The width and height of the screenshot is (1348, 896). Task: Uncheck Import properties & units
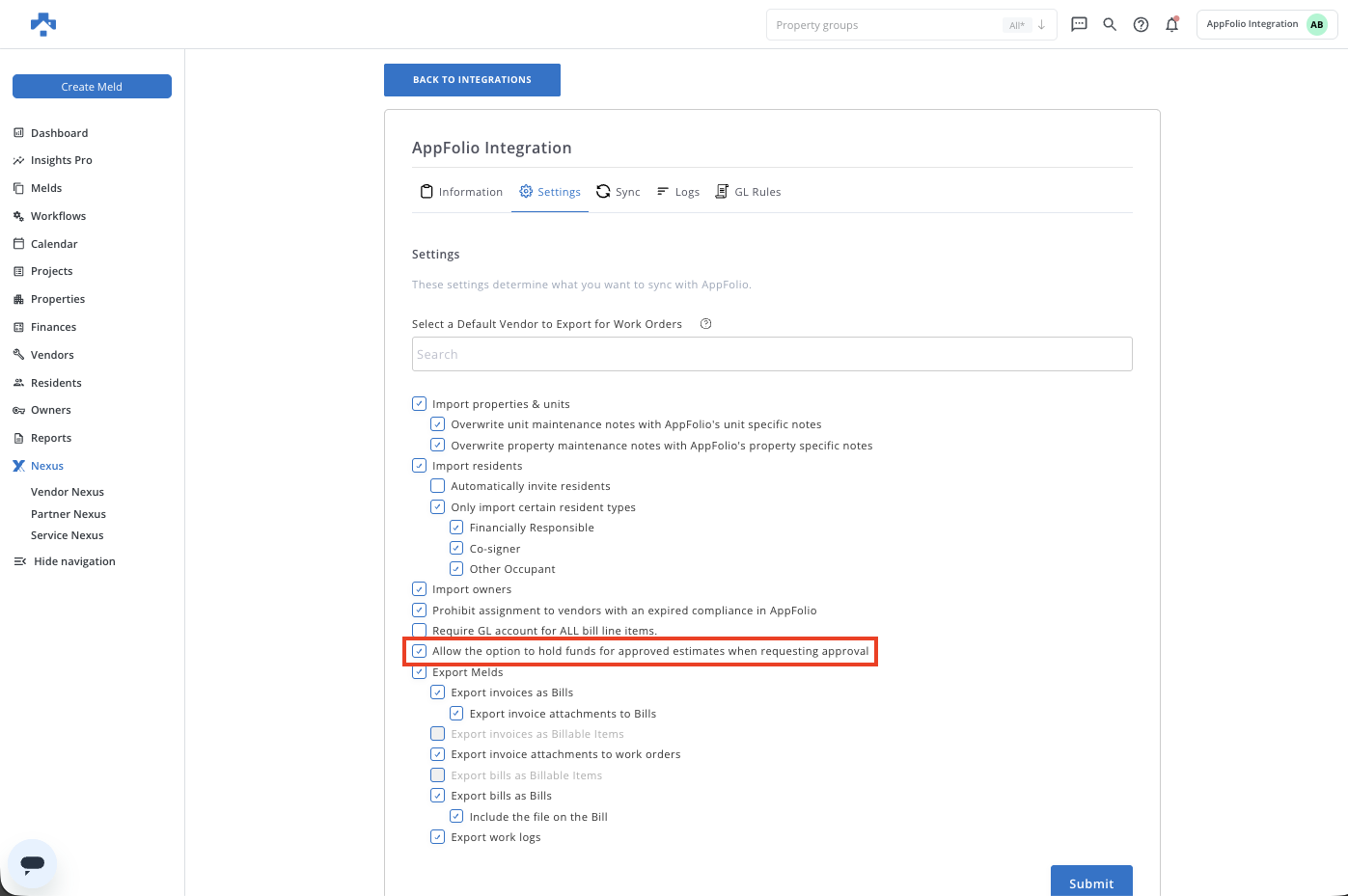pyautogui.click(x=419, y=404)
